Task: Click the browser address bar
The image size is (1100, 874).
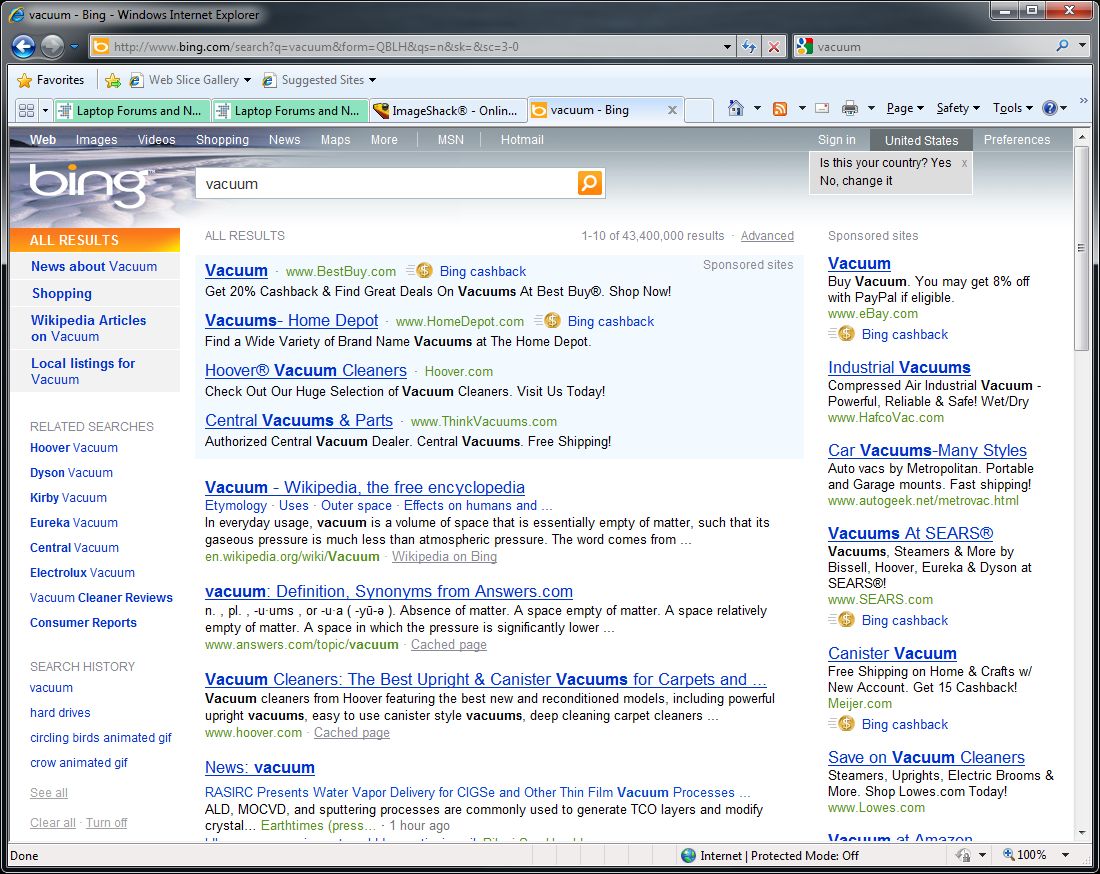Action: coord(415,47)
